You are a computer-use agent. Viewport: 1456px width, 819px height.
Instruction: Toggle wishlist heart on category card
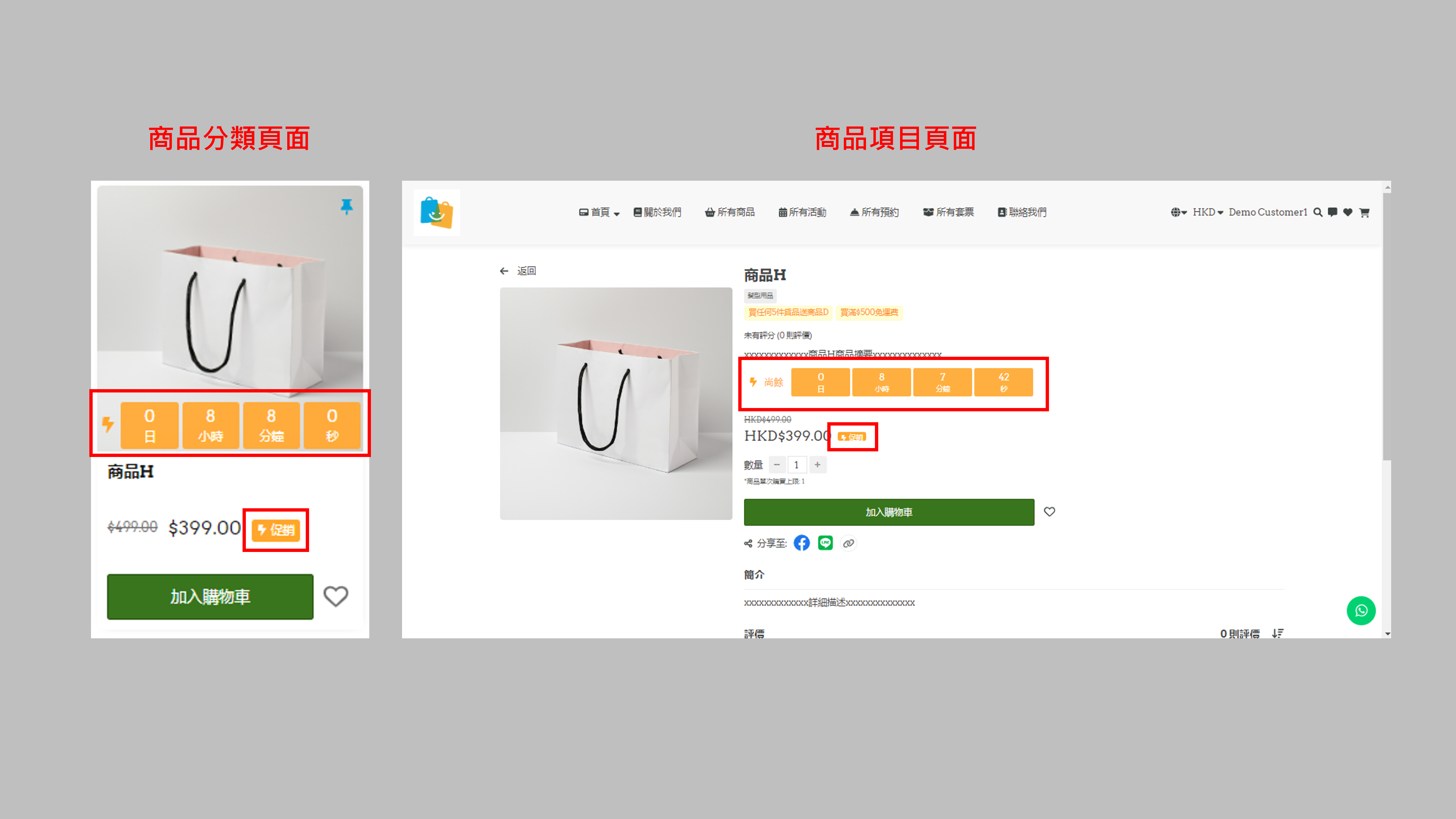(x=336, y=596)
